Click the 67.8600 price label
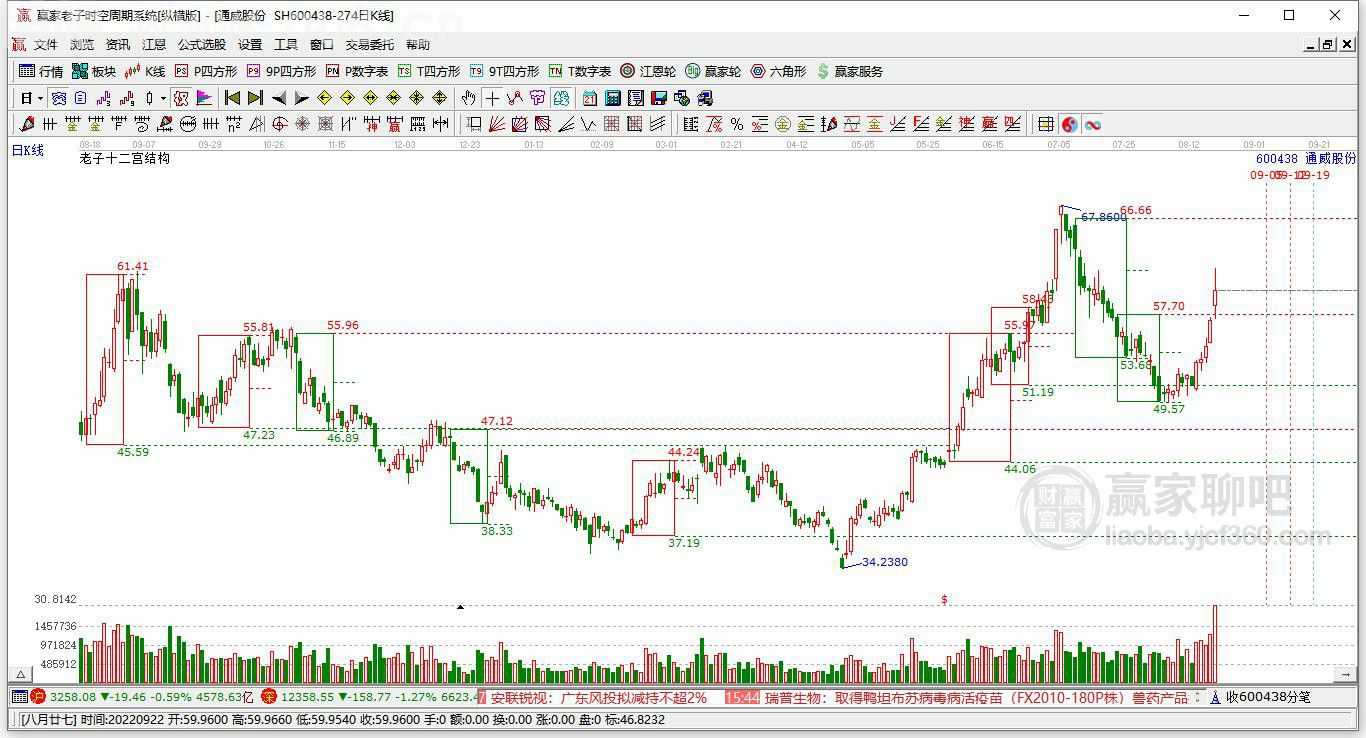The height and width of the screenshot is (738, 1366). point(1104,217)
